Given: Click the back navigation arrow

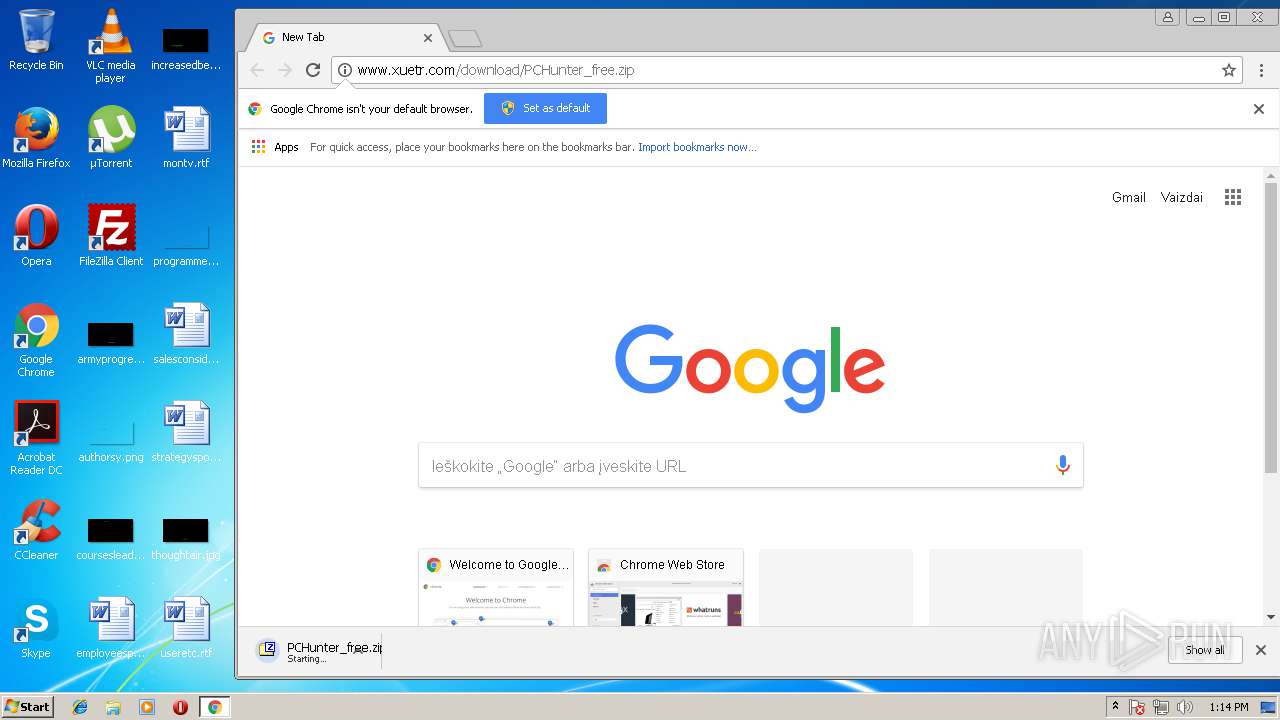Looking at the screenshot, I should [257, 70].
